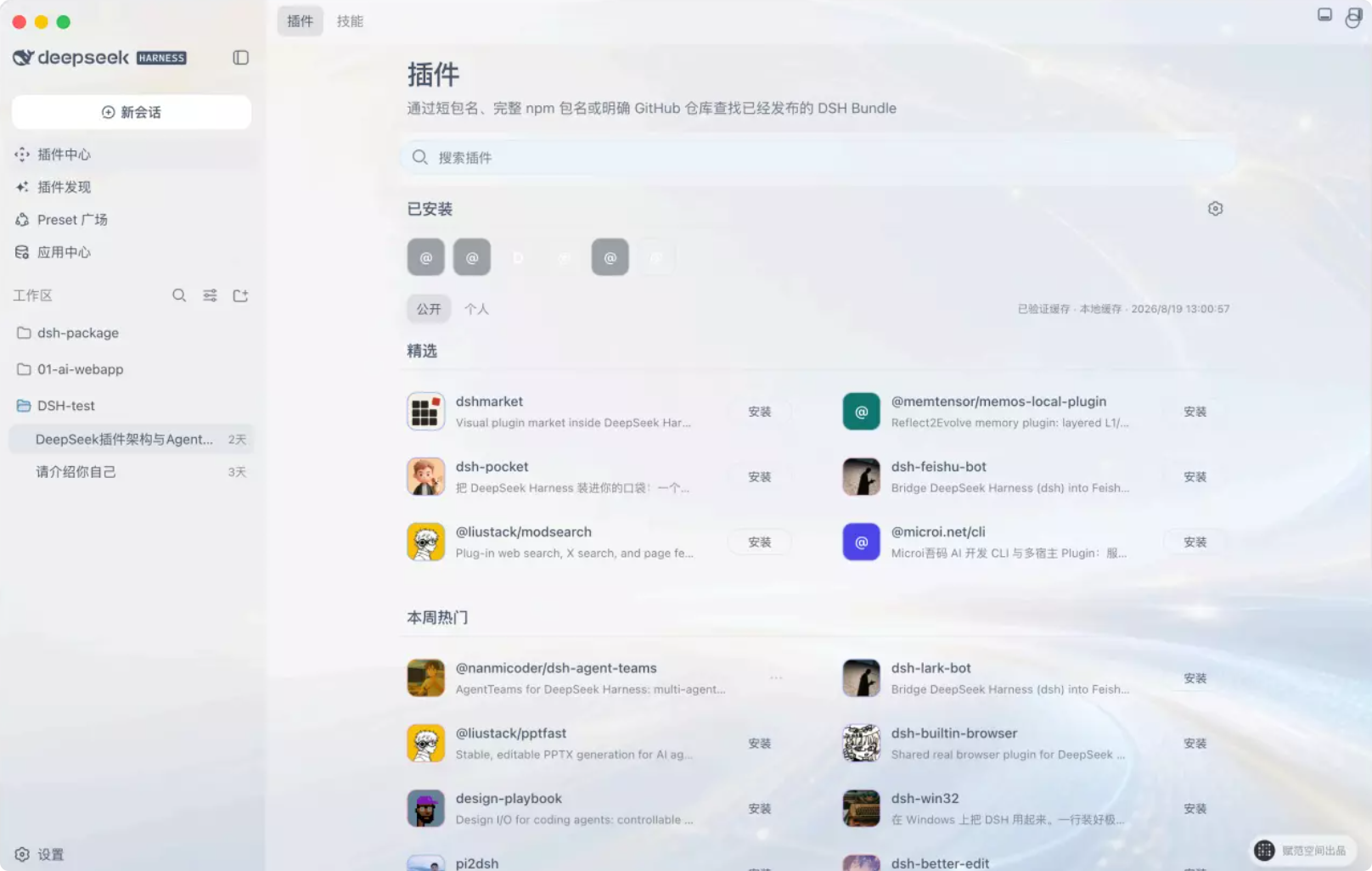Viewport: 1372px width, 871px height.
Task: Open the workspace filter settings icon
Action: 210,295
